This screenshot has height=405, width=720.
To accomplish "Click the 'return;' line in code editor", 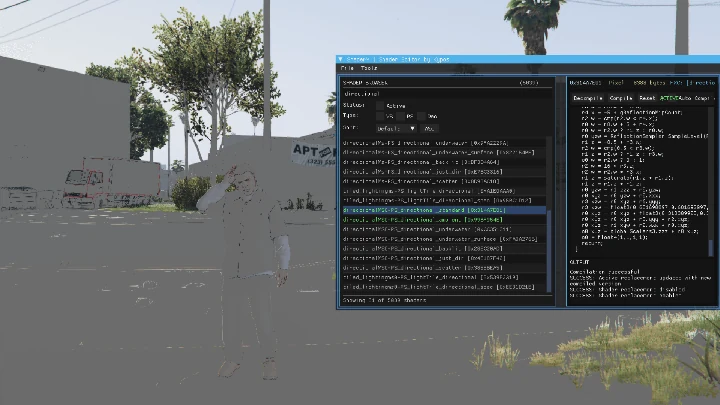I will 592,243.
